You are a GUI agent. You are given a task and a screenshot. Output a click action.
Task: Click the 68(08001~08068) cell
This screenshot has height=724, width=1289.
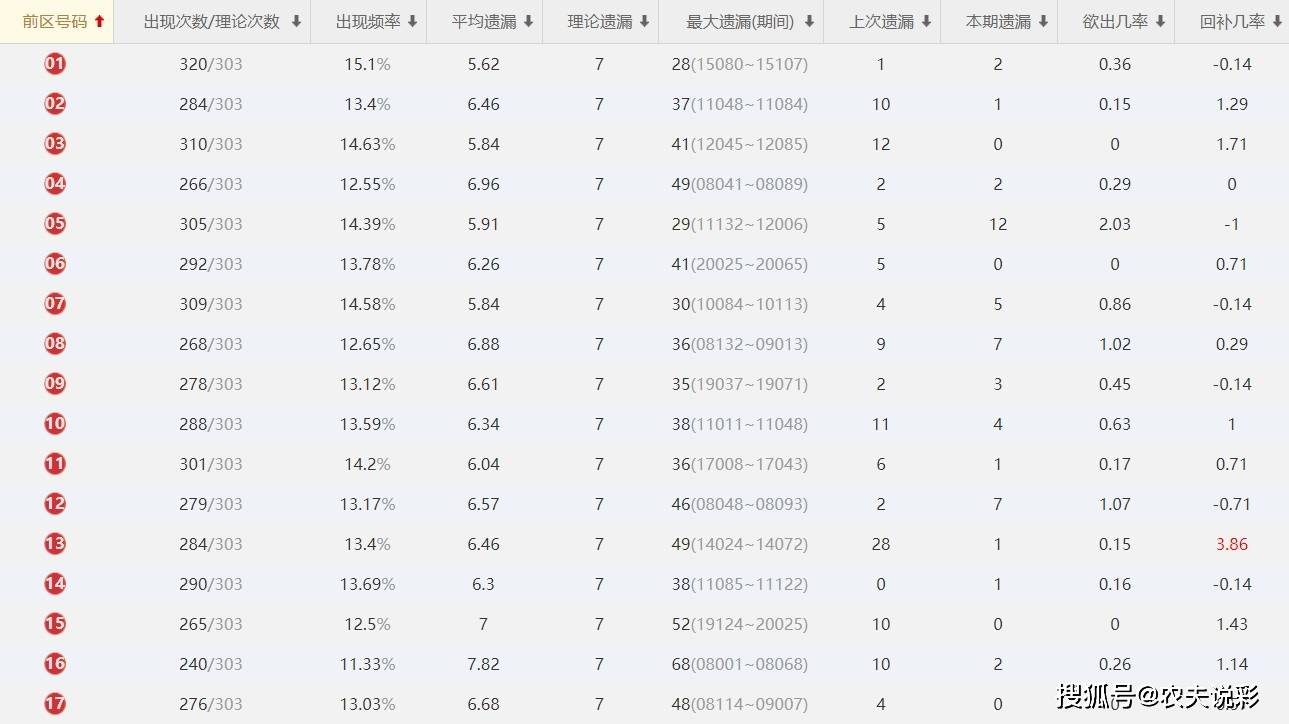point(740,664)
